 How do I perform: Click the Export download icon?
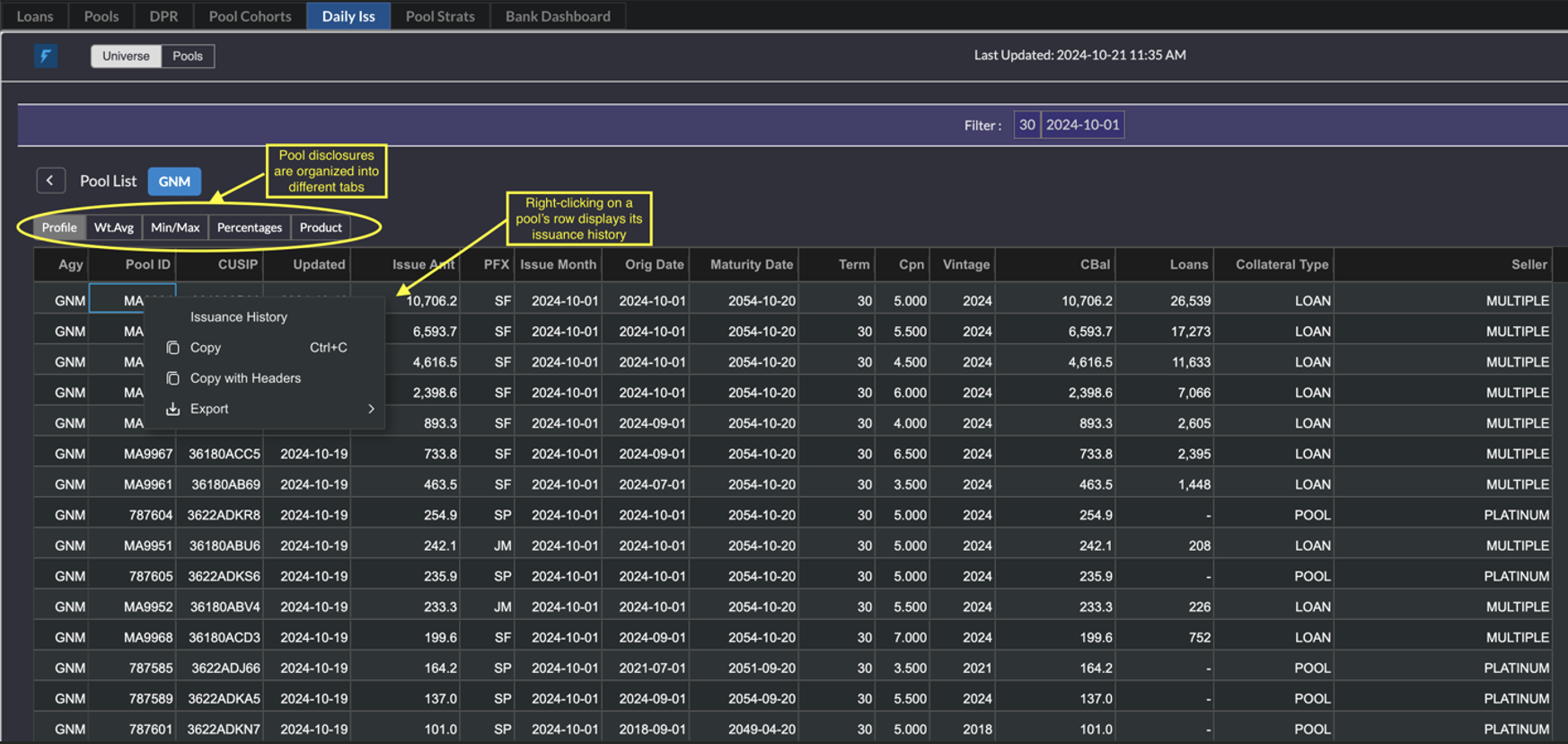pos(173,409)
